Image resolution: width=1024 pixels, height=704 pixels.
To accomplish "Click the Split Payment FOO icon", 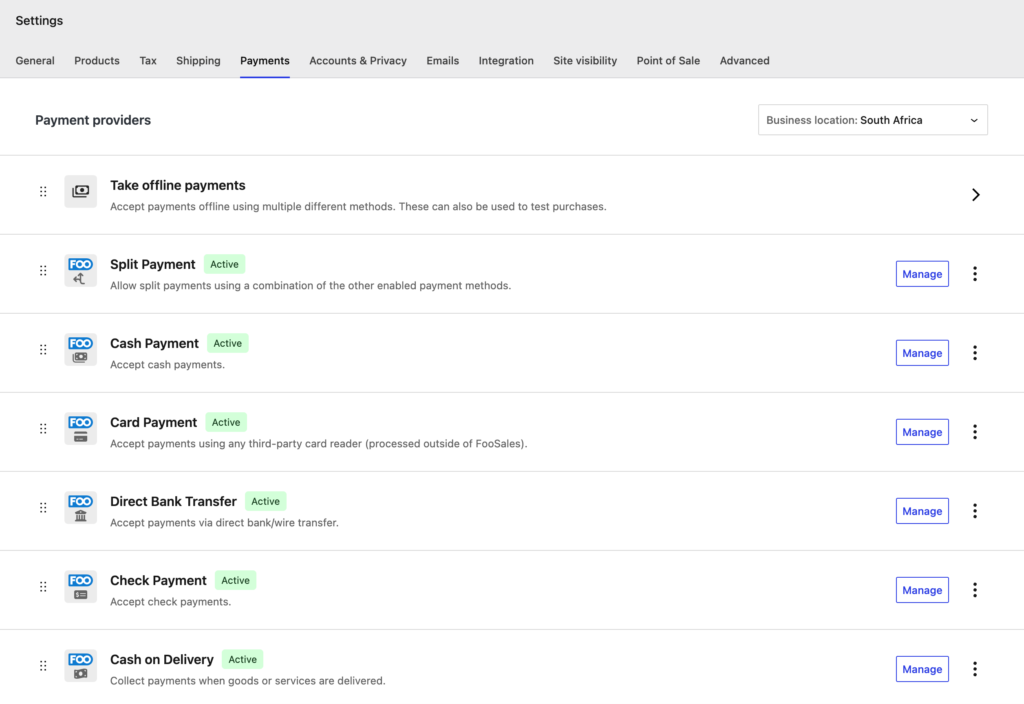I will (80, 270).
